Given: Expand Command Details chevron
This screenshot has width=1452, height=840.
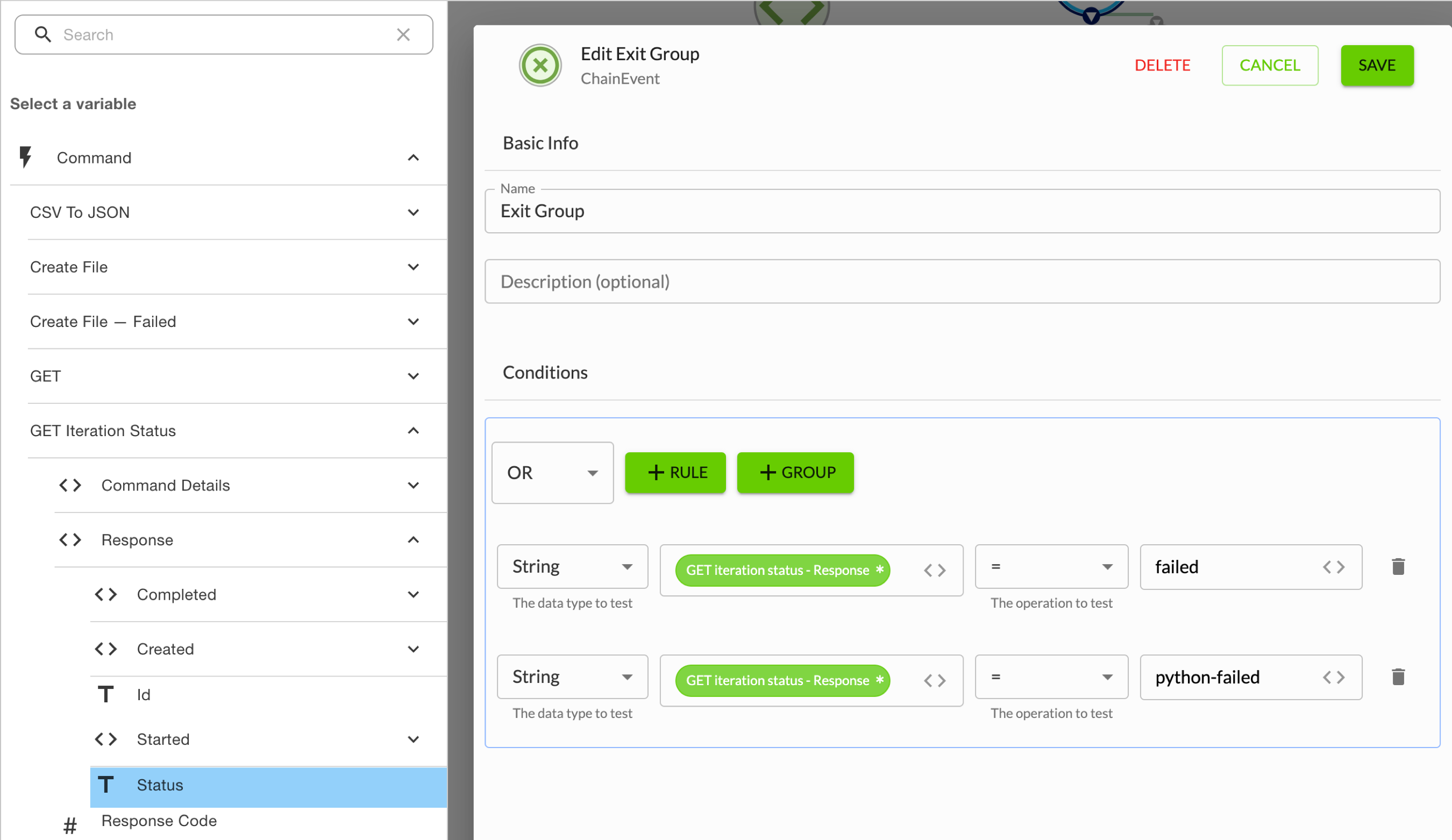Looking at the screenshot, I should [413, 485].
